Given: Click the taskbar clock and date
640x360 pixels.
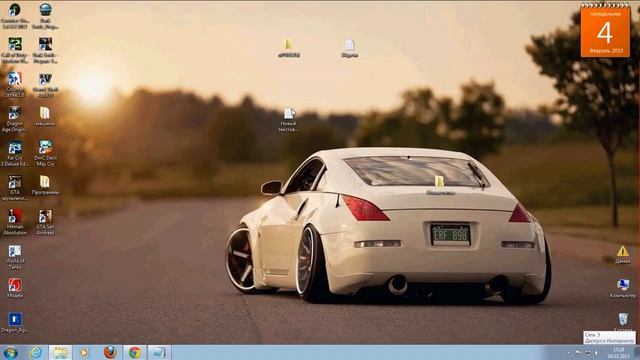Looking at the screenshot, I should pyautogui.click(x=618, y=353).
